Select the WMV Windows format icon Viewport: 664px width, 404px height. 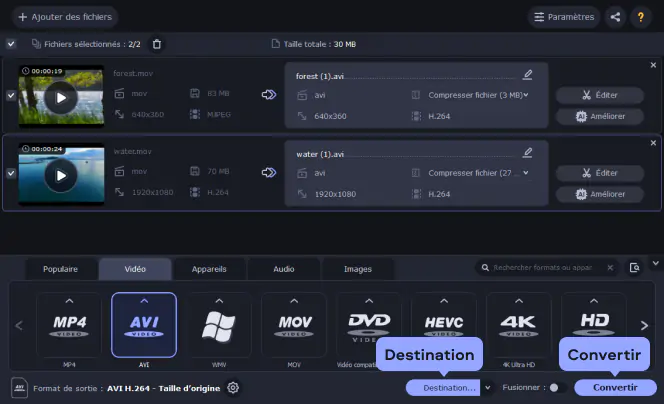pyautogui.click(x=219, y=325)
